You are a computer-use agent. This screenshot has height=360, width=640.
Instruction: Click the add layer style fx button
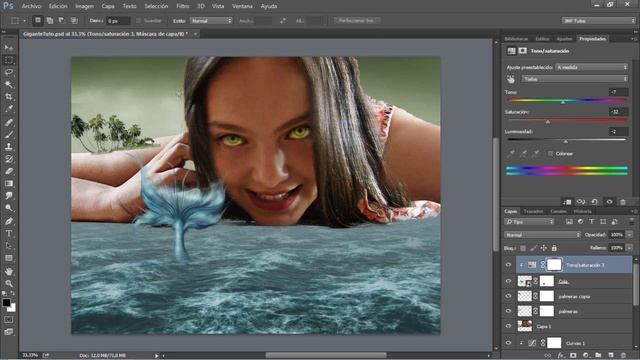pos(561,356)
